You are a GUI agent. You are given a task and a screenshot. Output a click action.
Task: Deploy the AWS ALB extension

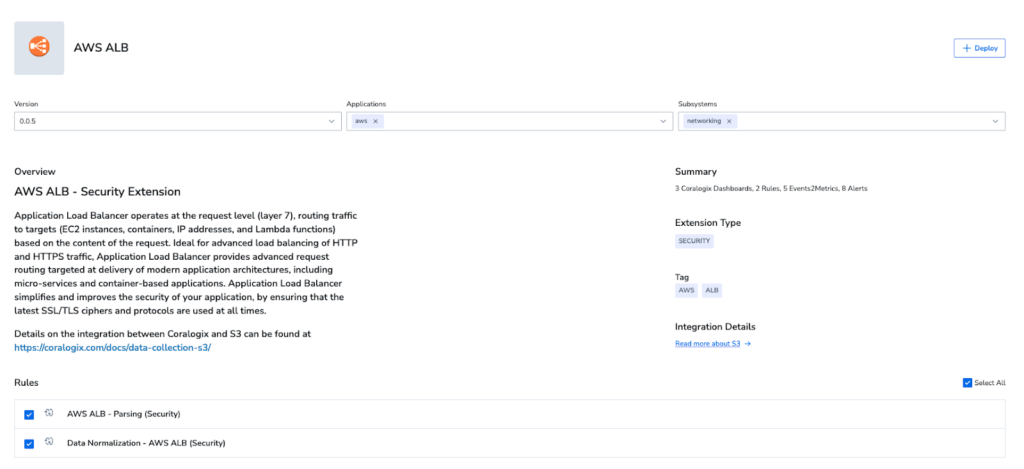coord(979,48)
